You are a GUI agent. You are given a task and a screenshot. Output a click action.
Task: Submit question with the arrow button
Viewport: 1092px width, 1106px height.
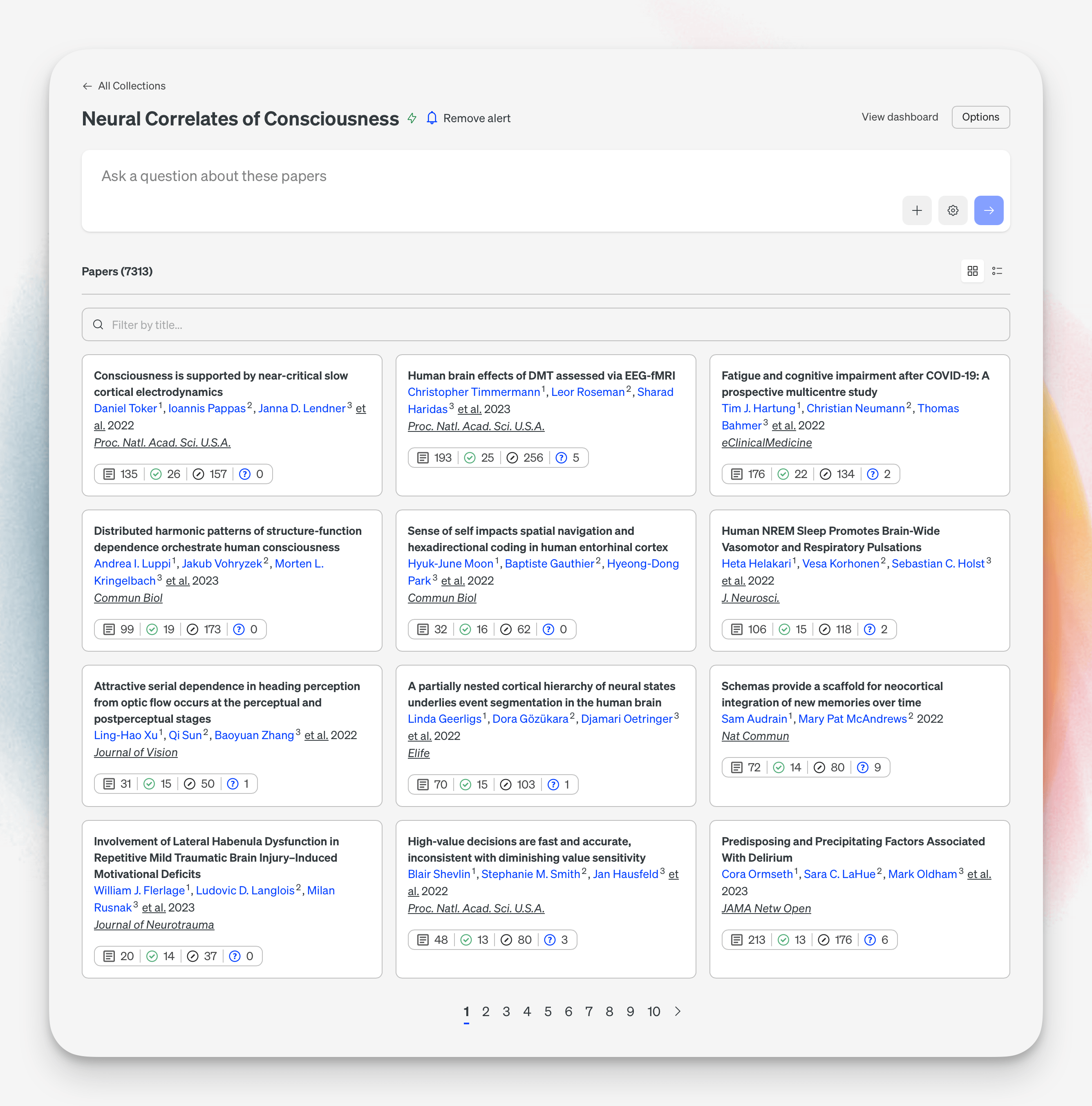pyautogui.click(x=989, y=211)
